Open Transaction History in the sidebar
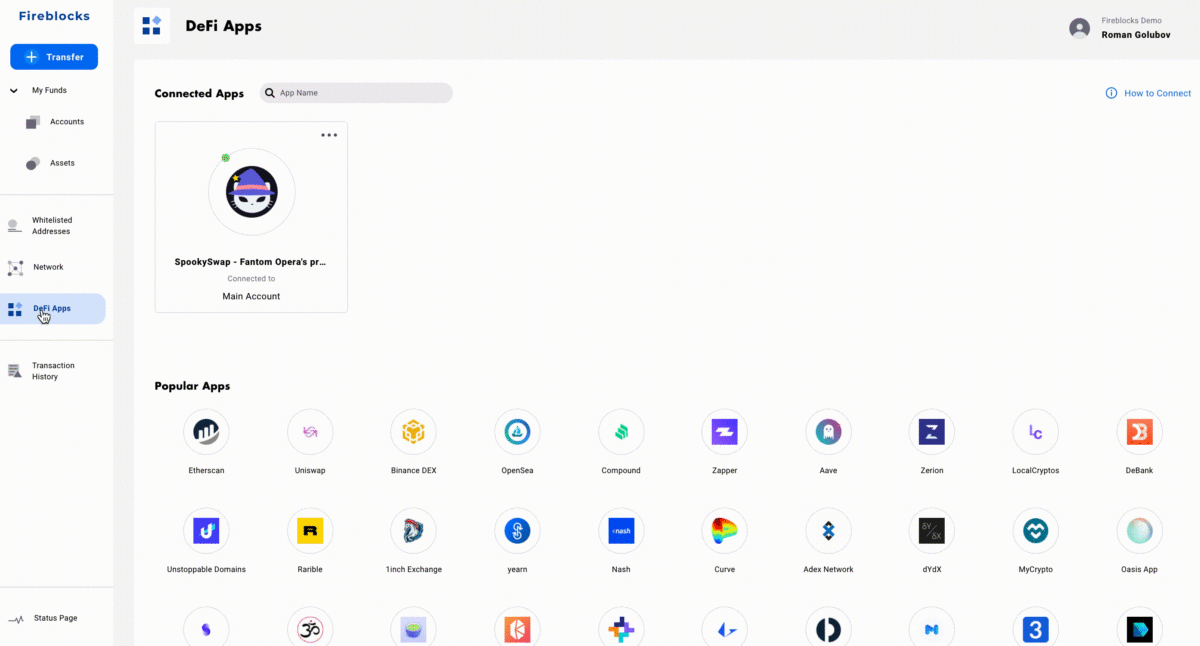 [52, 371]
